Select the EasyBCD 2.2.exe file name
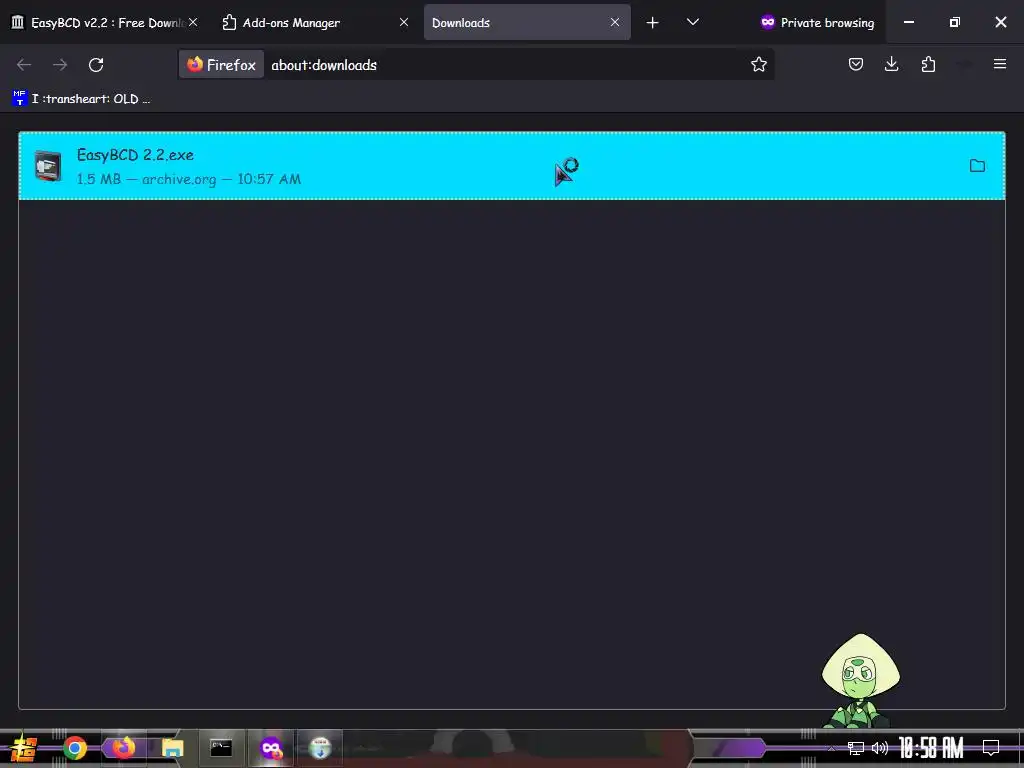Screen dimensions: 1024x768 click(x=135, y=155)
